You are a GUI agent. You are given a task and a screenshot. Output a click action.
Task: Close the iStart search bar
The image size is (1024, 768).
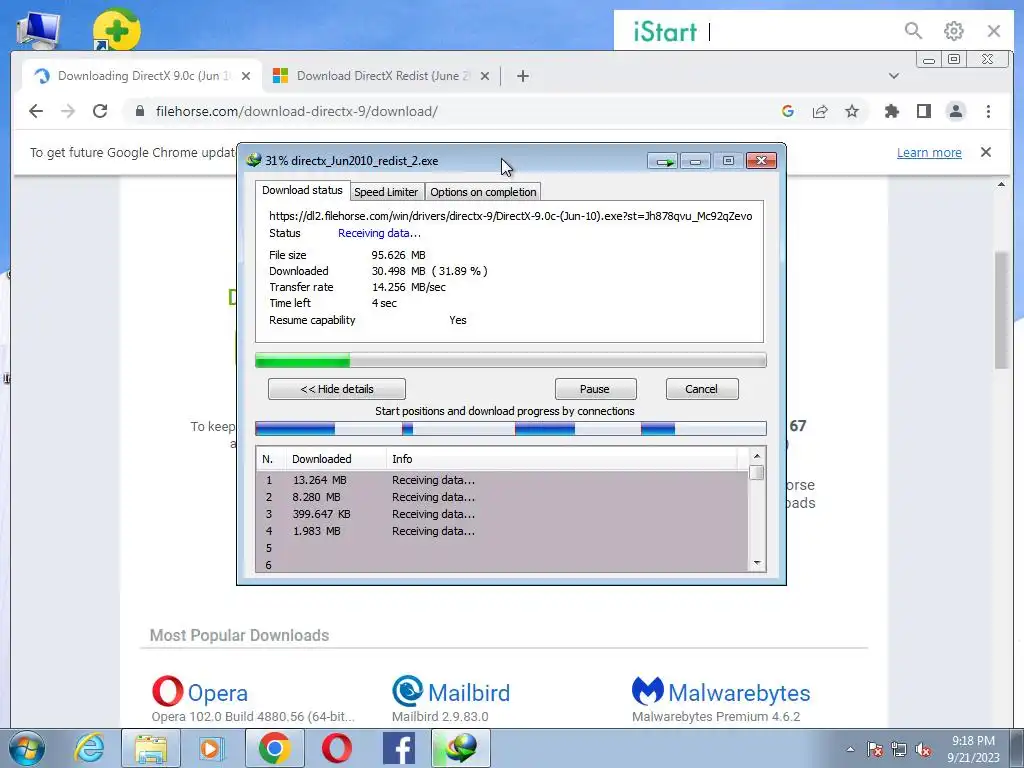(x=994, y=31)
